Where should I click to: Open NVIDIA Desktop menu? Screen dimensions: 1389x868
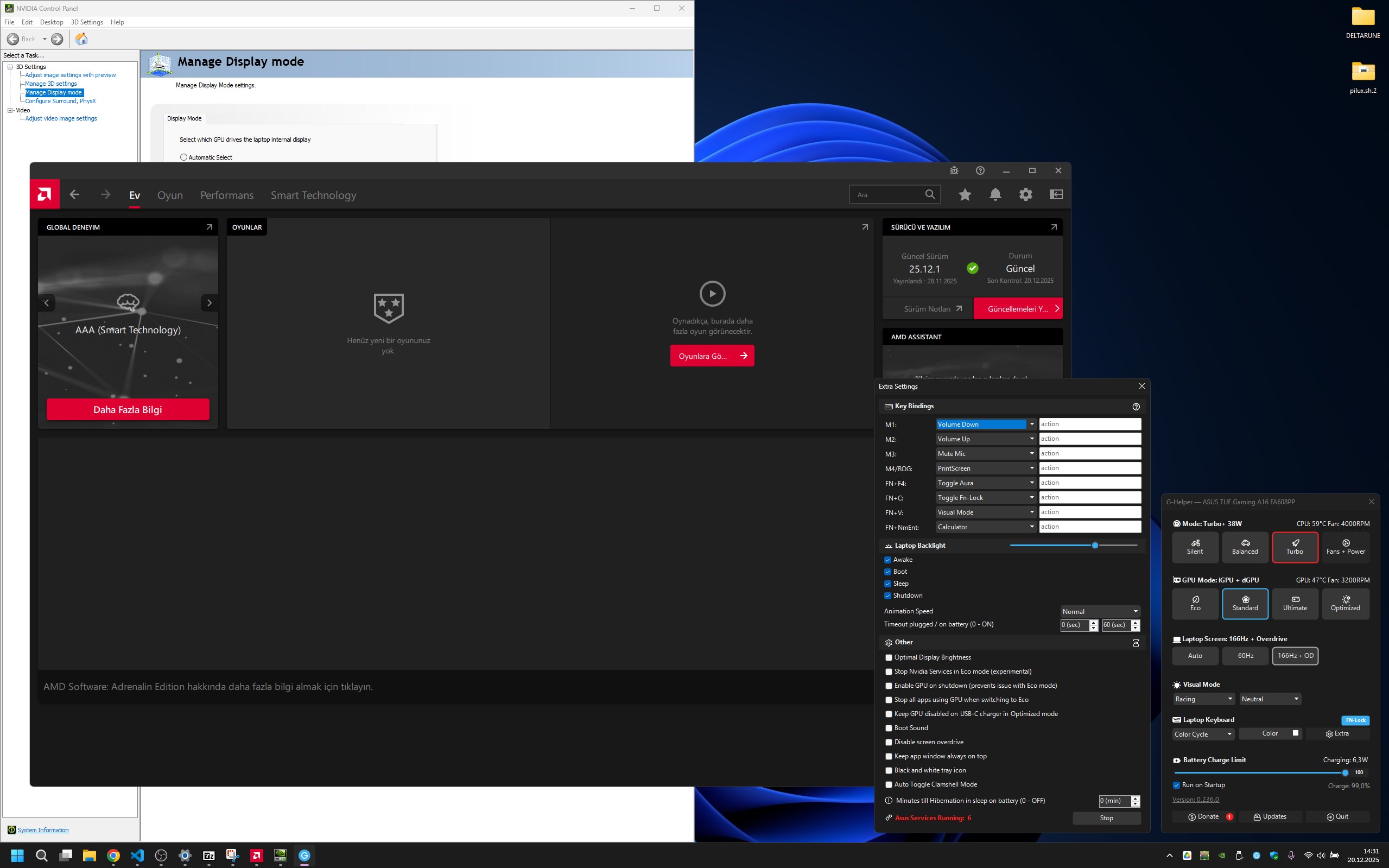tap(52, 22)
